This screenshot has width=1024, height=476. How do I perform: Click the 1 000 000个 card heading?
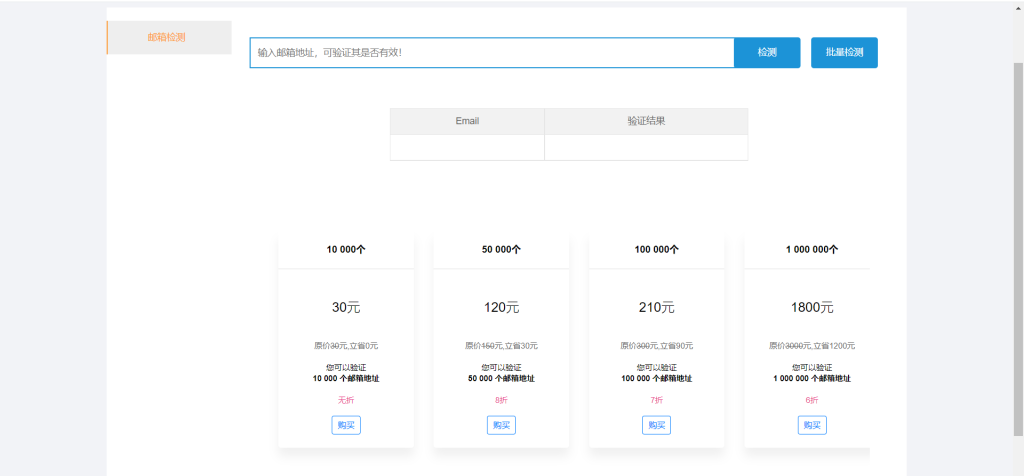[812, 250]
